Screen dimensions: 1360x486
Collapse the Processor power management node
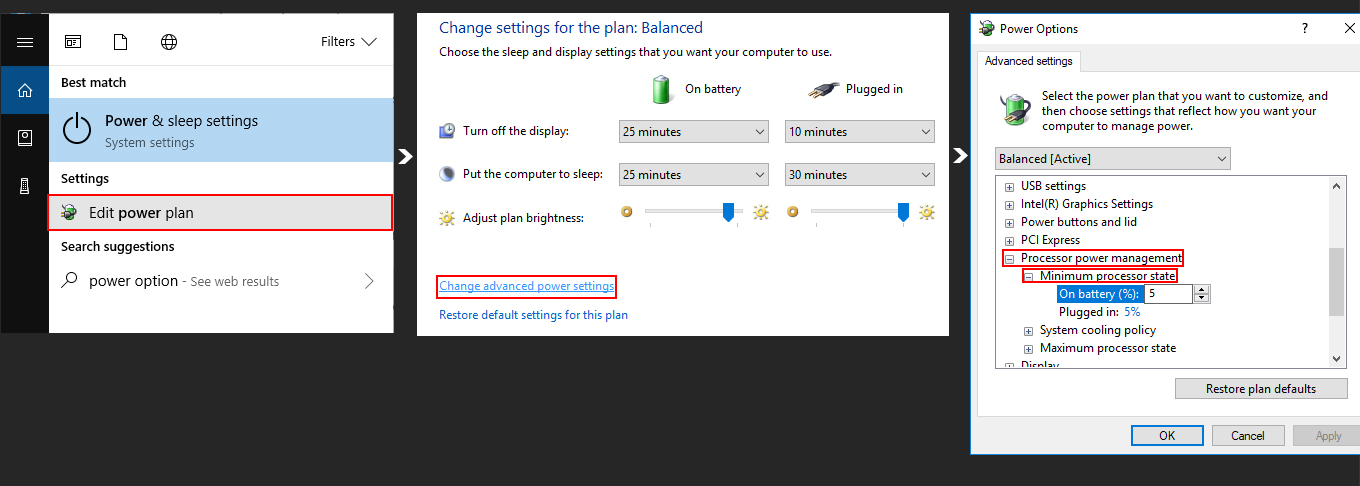(1010, 258)
